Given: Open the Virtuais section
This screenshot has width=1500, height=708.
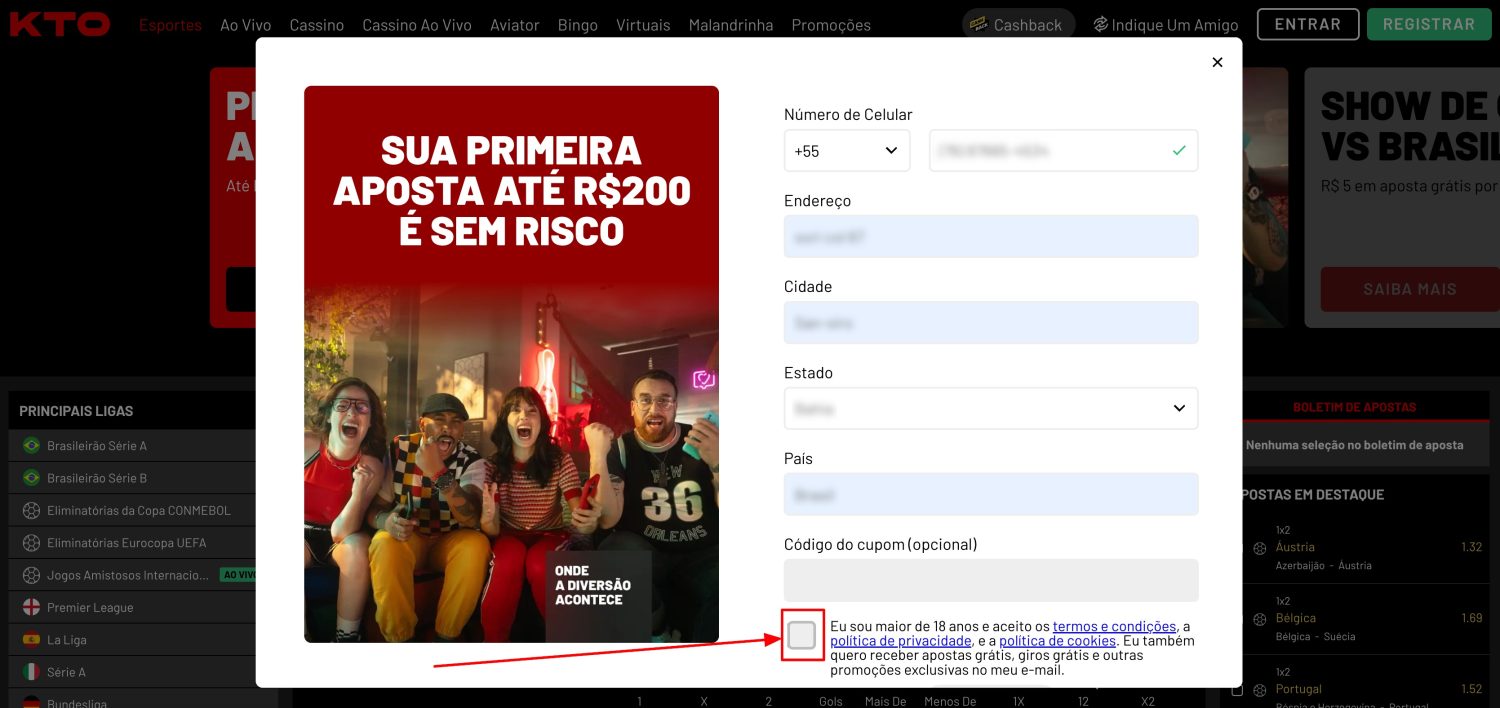Looking at the screenshot, I should point(643,25).
